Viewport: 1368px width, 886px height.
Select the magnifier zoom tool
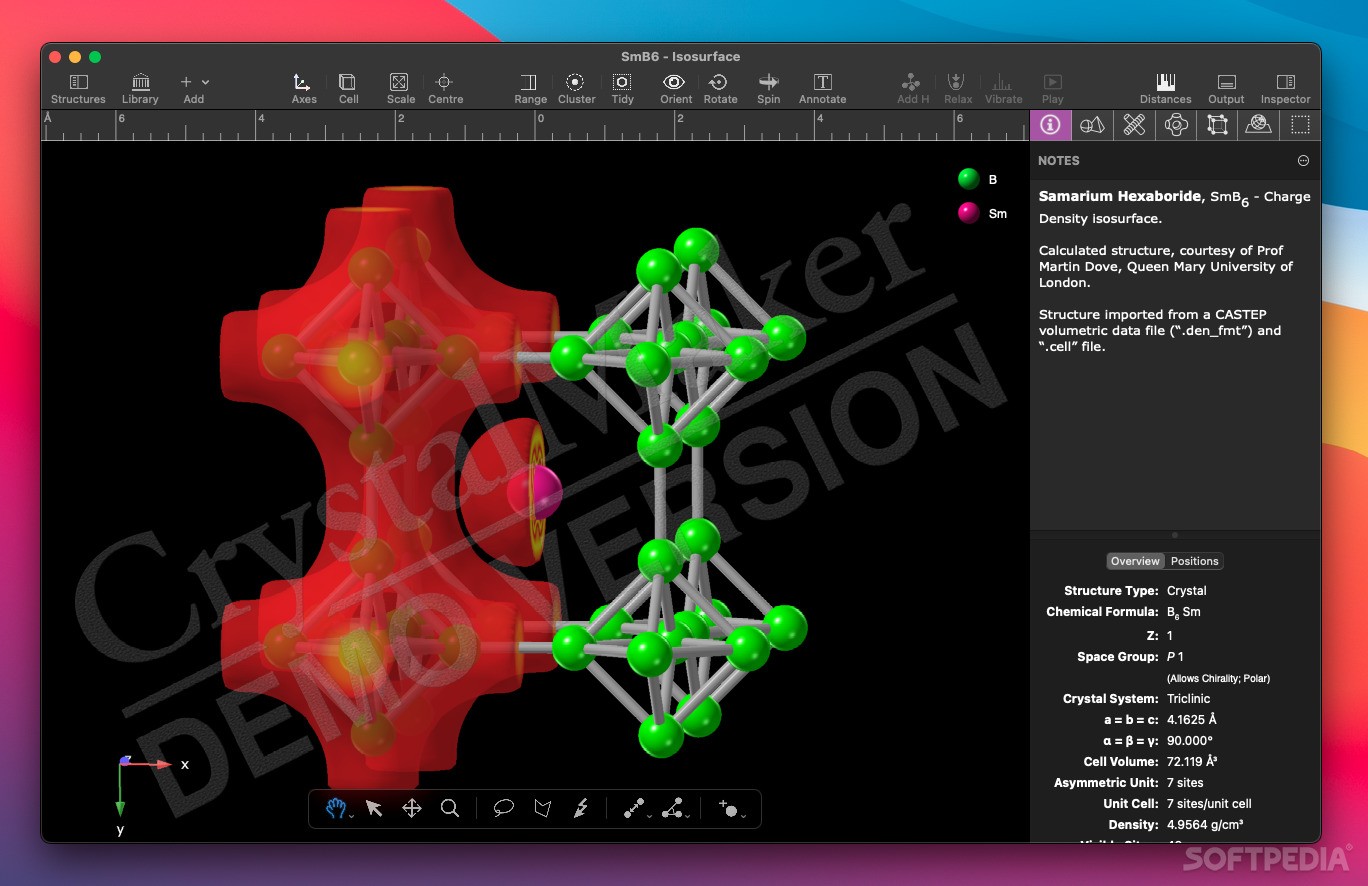click(x=450, y=808)
